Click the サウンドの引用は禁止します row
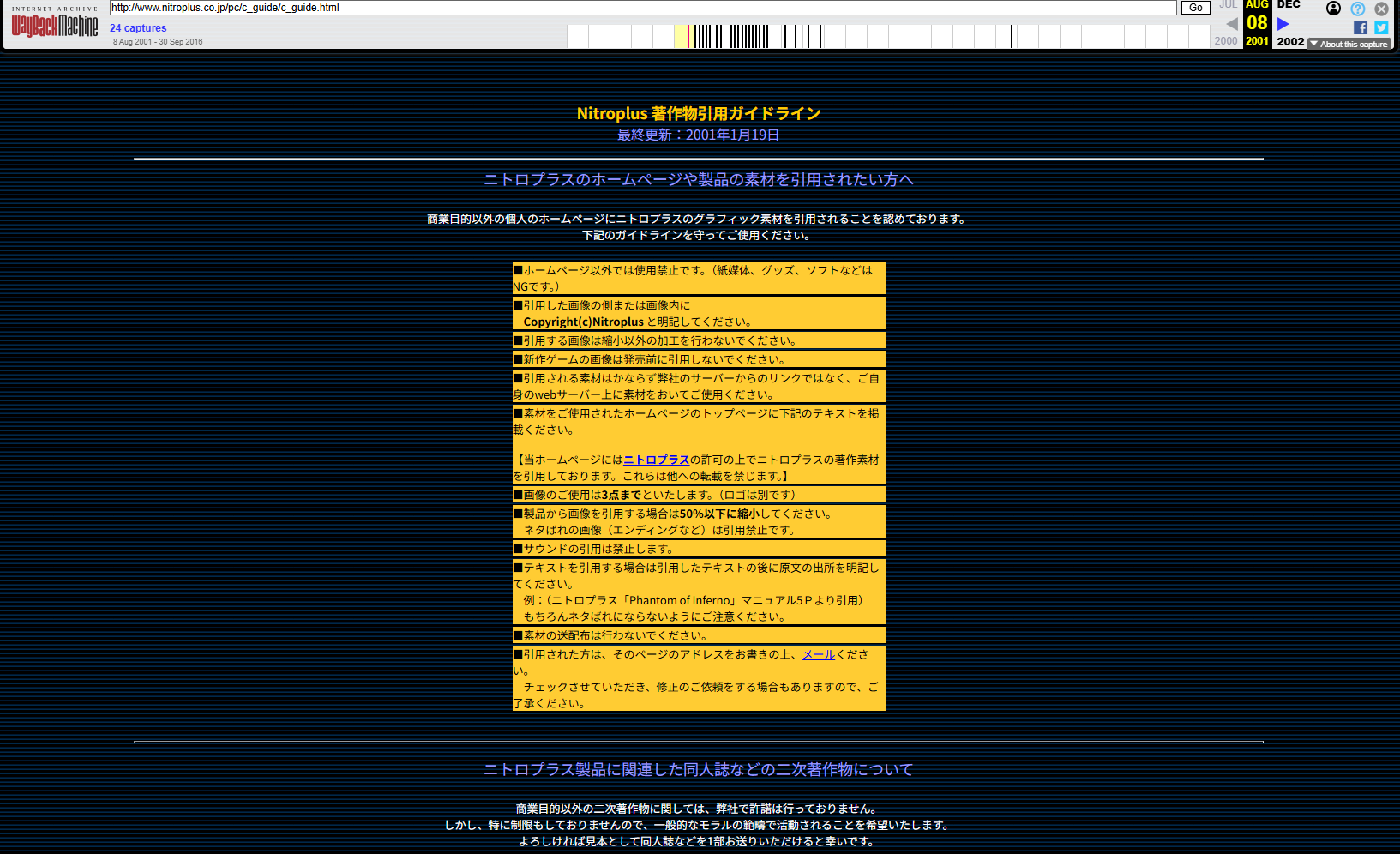The height and width of the screenshot is (854, 1400). (699, 549)
